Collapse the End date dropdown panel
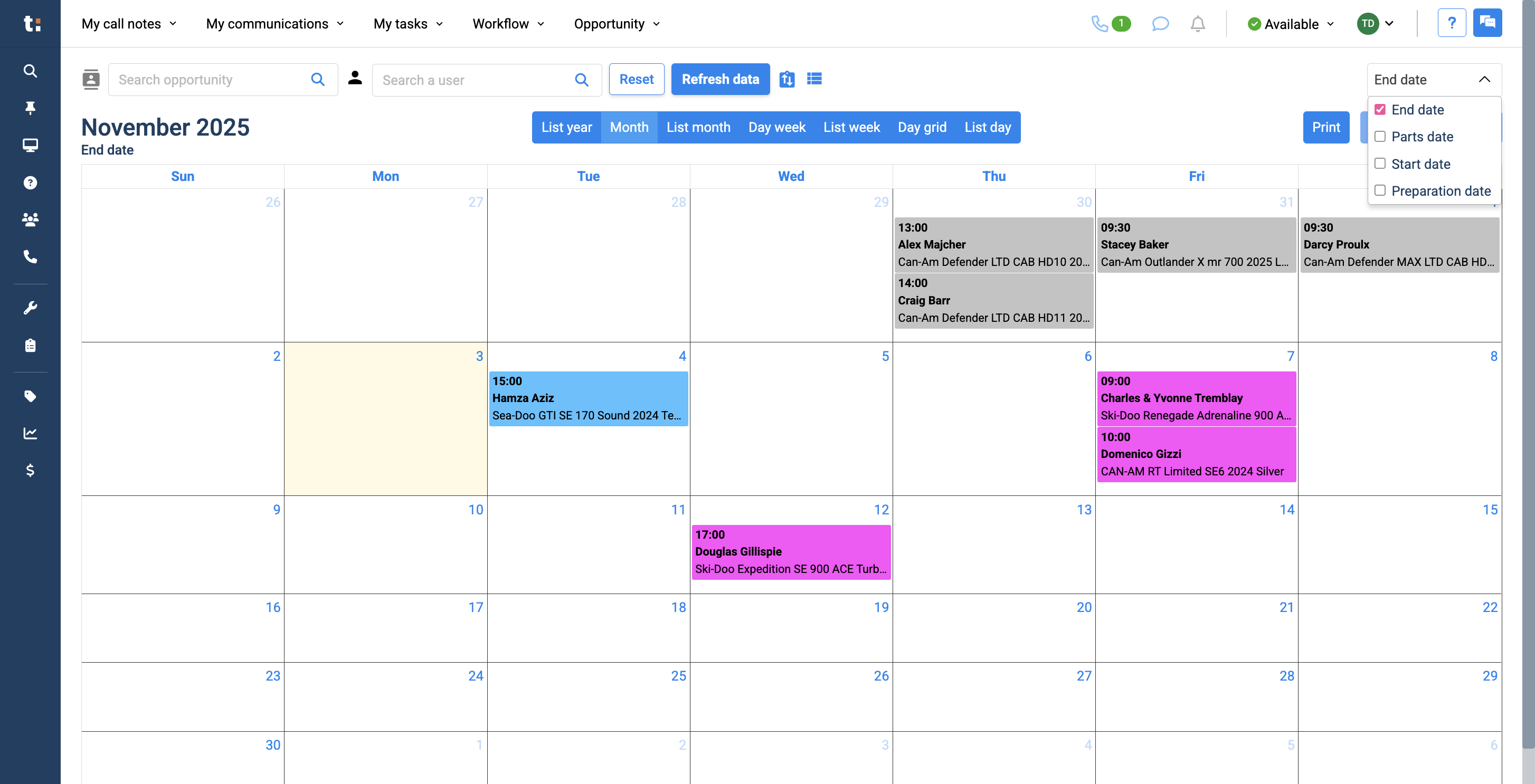The width and height of the screenshot is (1535, 784). click(x=1484, y=79)
